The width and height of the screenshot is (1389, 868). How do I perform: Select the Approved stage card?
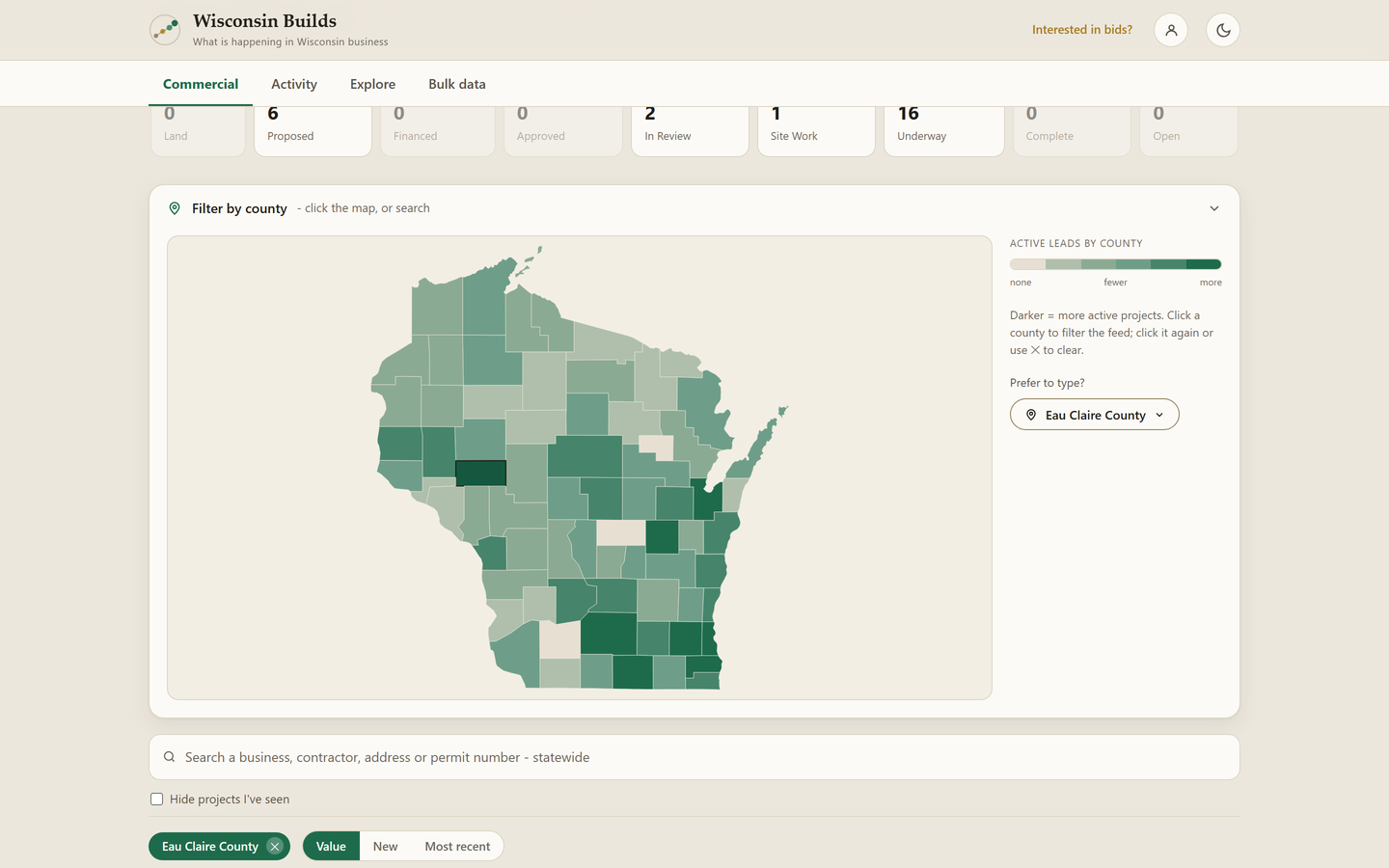(563, 130)
